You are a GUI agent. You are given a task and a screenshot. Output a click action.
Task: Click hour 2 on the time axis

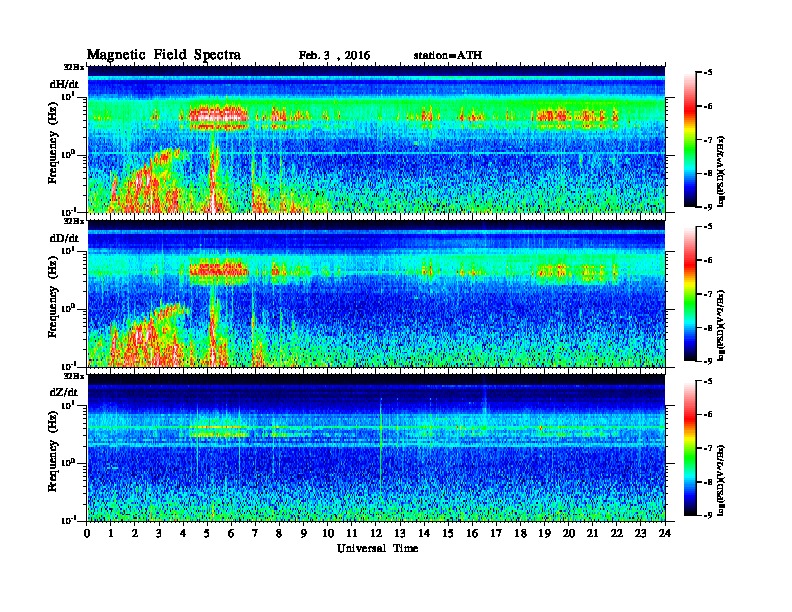tap(135, 534)
